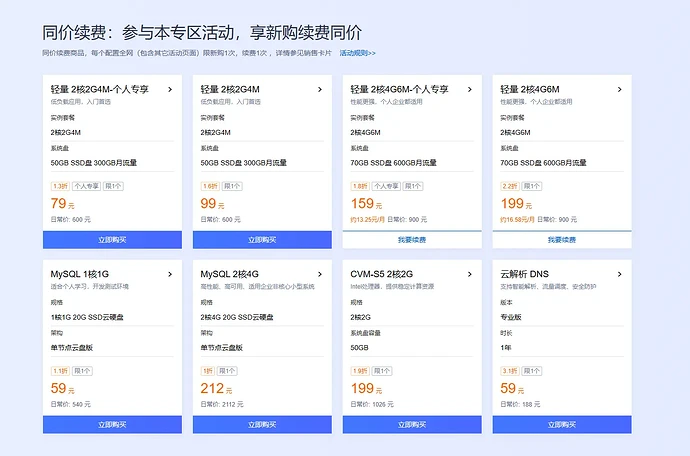Click the 1.8折 discount tag
The image size is (690, 456).
click(360, 186)
